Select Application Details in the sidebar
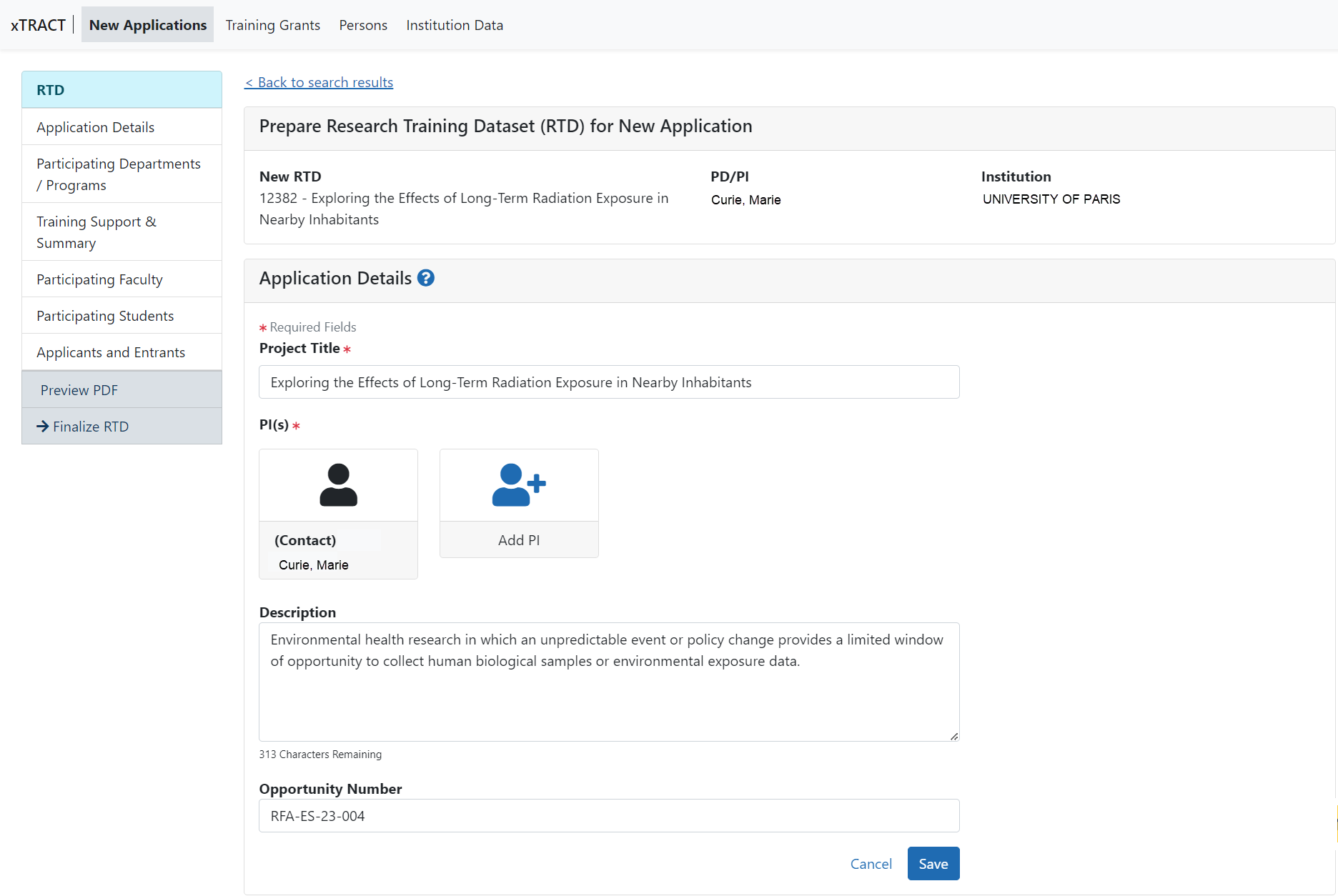The height and width of the screenshot is (896, 1338). click(x=95, y=126)
